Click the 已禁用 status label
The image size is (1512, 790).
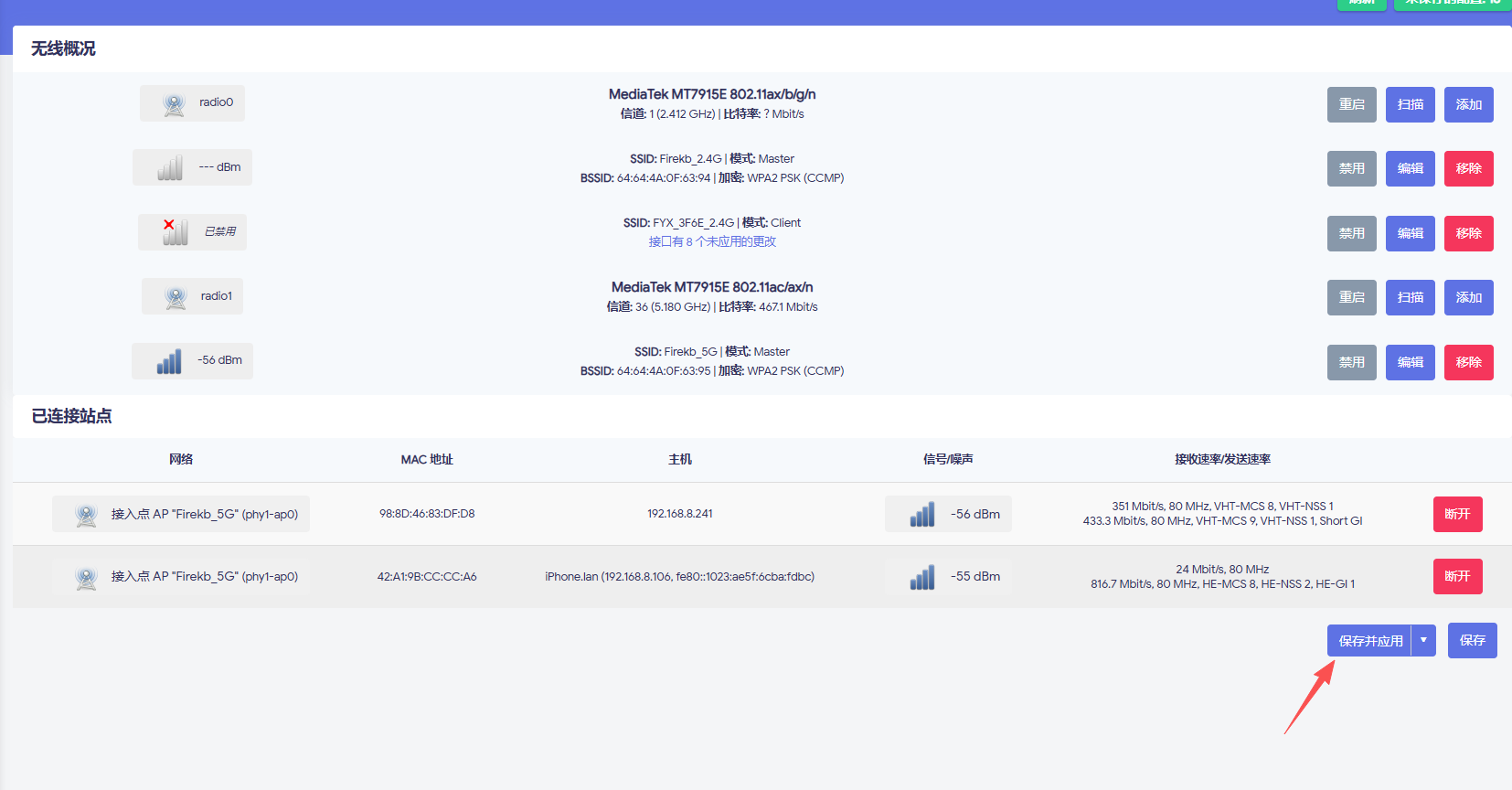coord(220,232)
